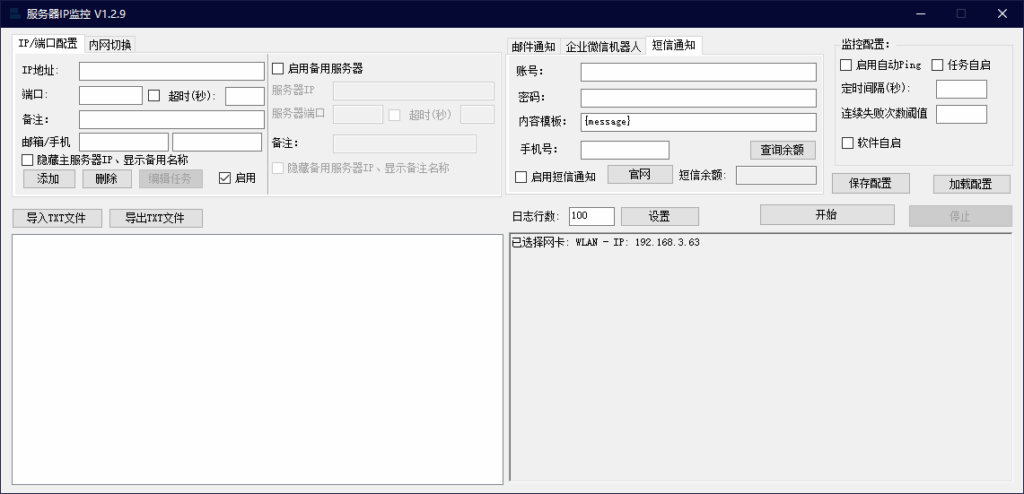This screenshot has height=494, width=1024.
Task: Click the first 邮箱/手机 input box
Action: click(123, 142)
